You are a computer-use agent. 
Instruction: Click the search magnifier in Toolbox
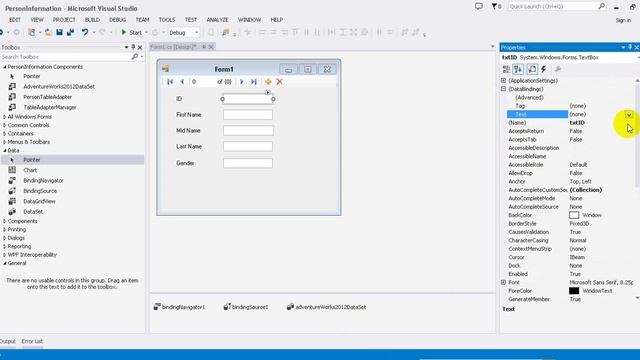pos(135,57)
